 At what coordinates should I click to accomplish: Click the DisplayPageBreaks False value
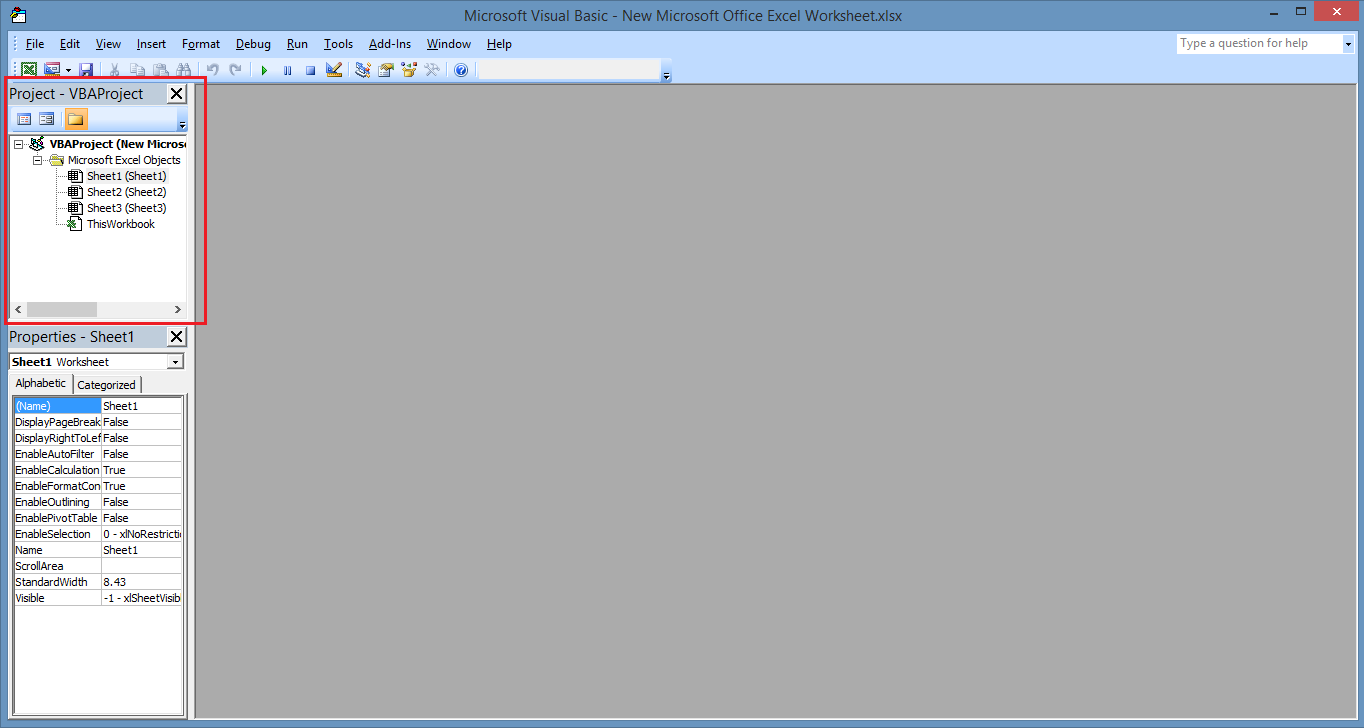tap(142, 422)
